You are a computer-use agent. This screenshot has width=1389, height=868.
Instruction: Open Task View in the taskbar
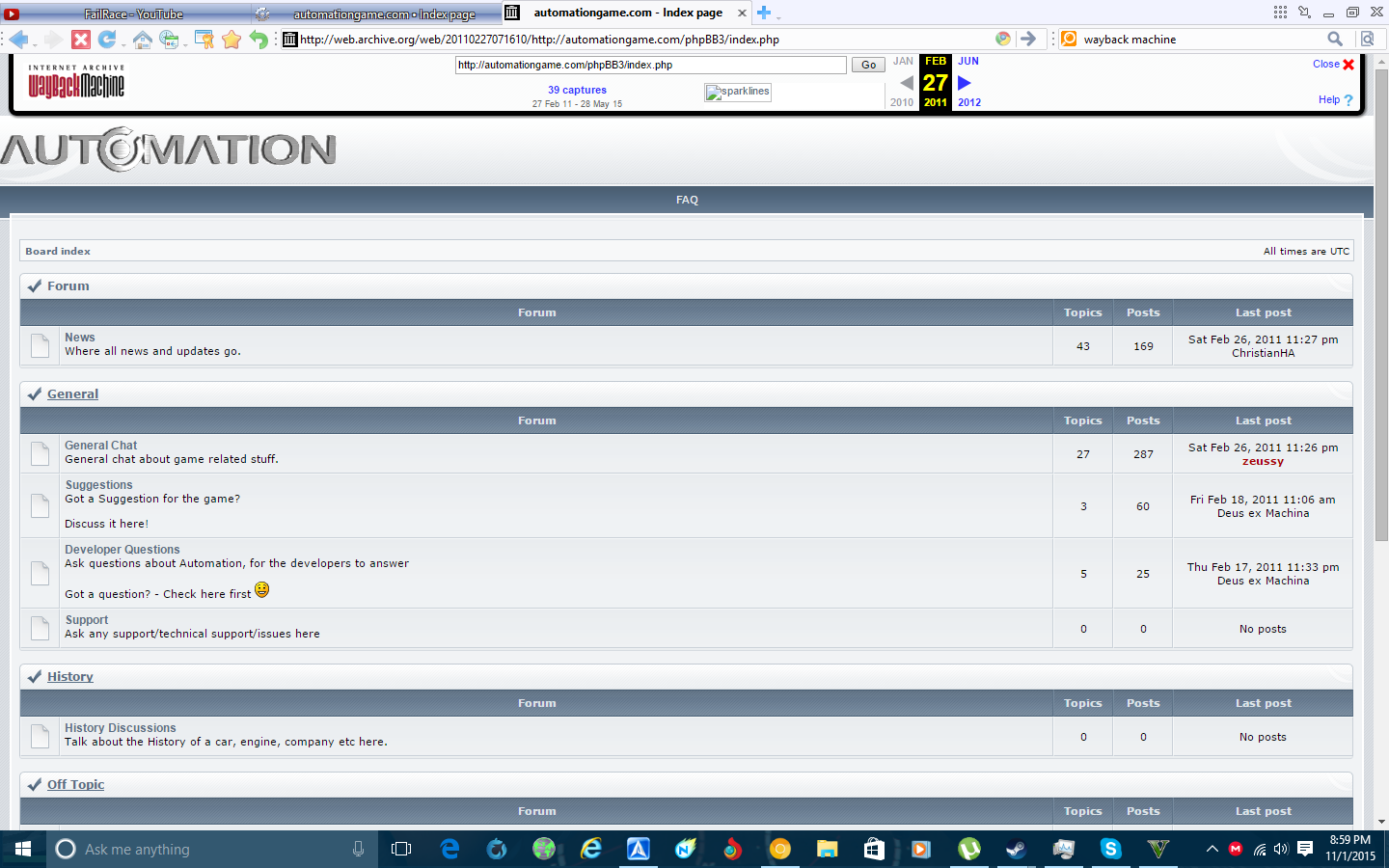point(401,849)
